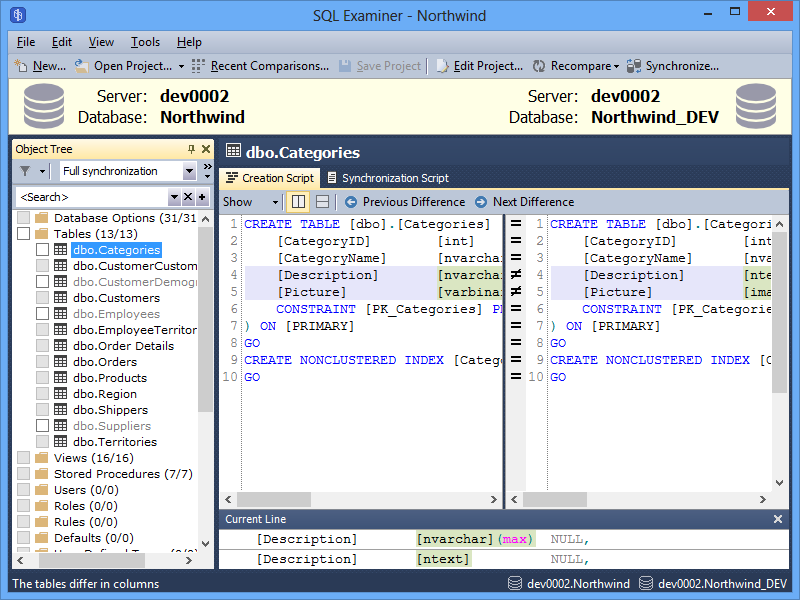
Task: Click the Stored Procedures folder icon
Action: tap(41, 474)
